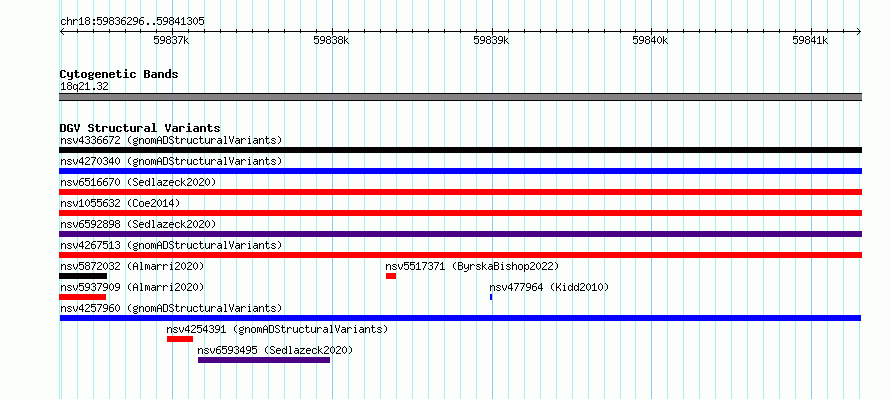Screen dimensions: 890x399
Task: Click label nsv6516670 (Sedlazeck2020)
Action: click(x=138, y=182)
